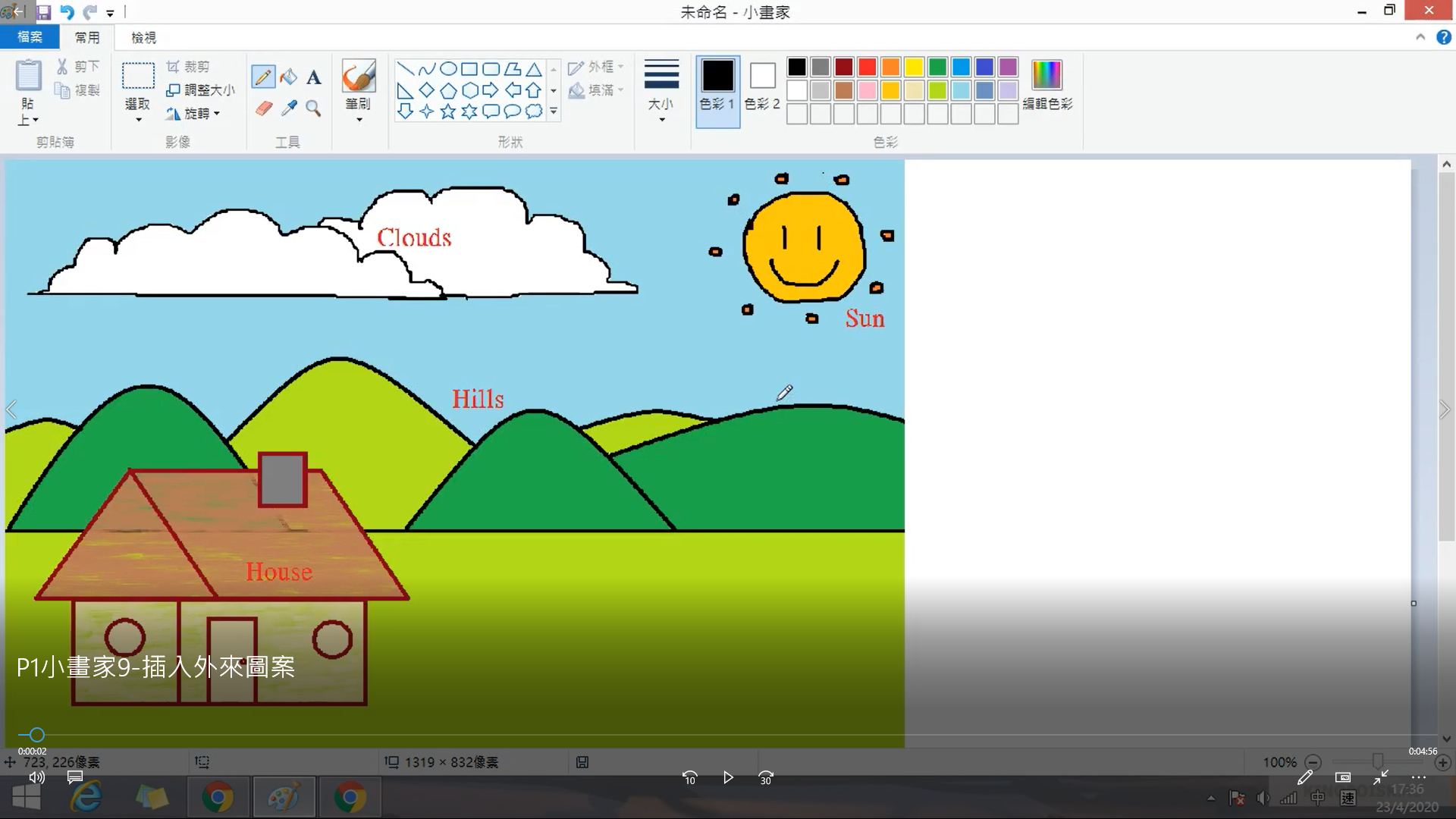Choose the Curve shape
1456x819 pixels.
427,69
